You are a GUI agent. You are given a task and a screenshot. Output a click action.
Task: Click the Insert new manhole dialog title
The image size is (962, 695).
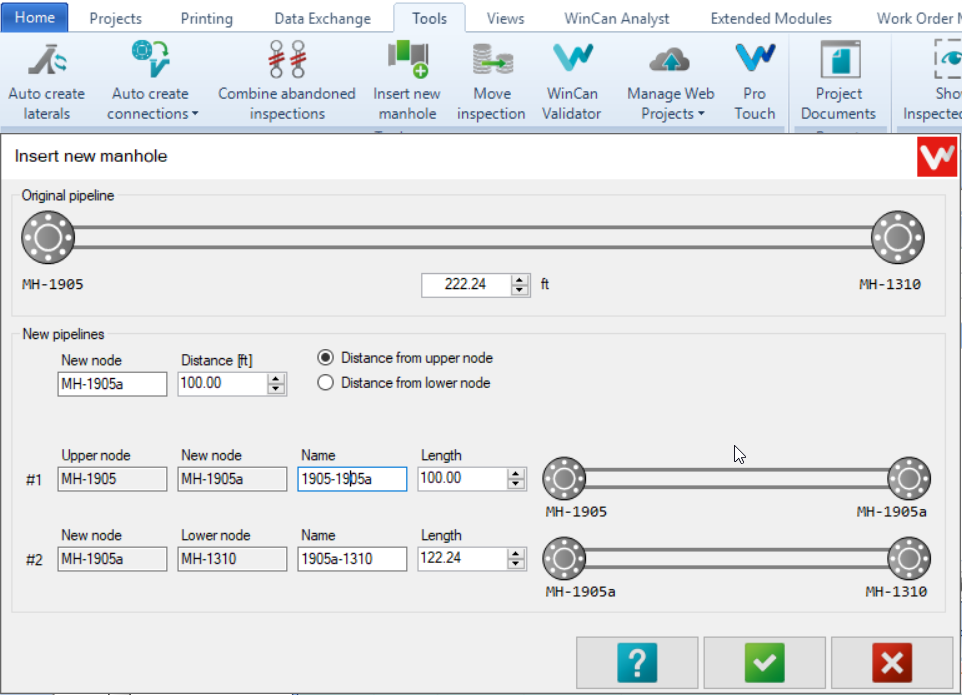[91, 156]
